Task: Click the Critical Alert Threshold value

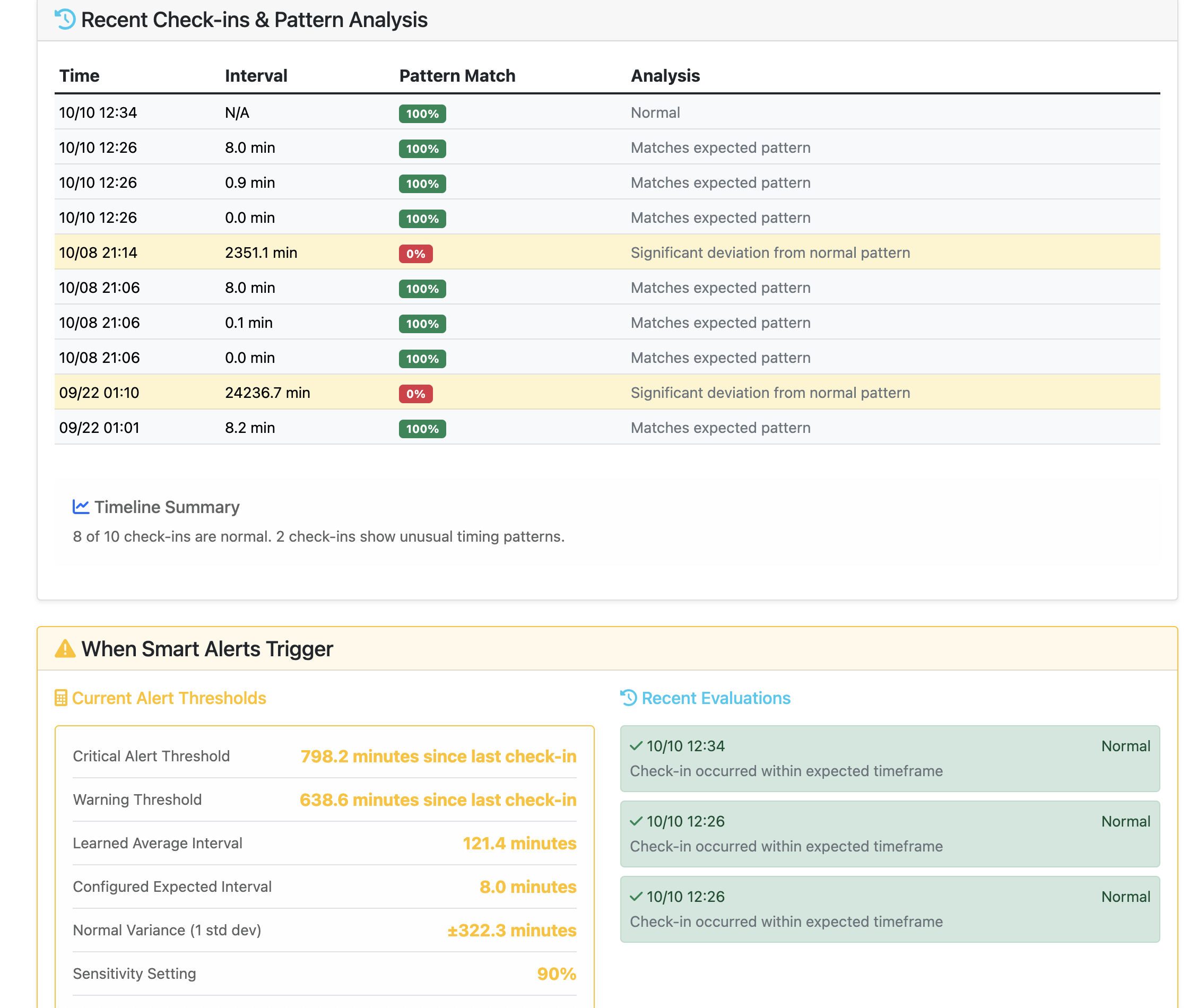Action: 438,756
